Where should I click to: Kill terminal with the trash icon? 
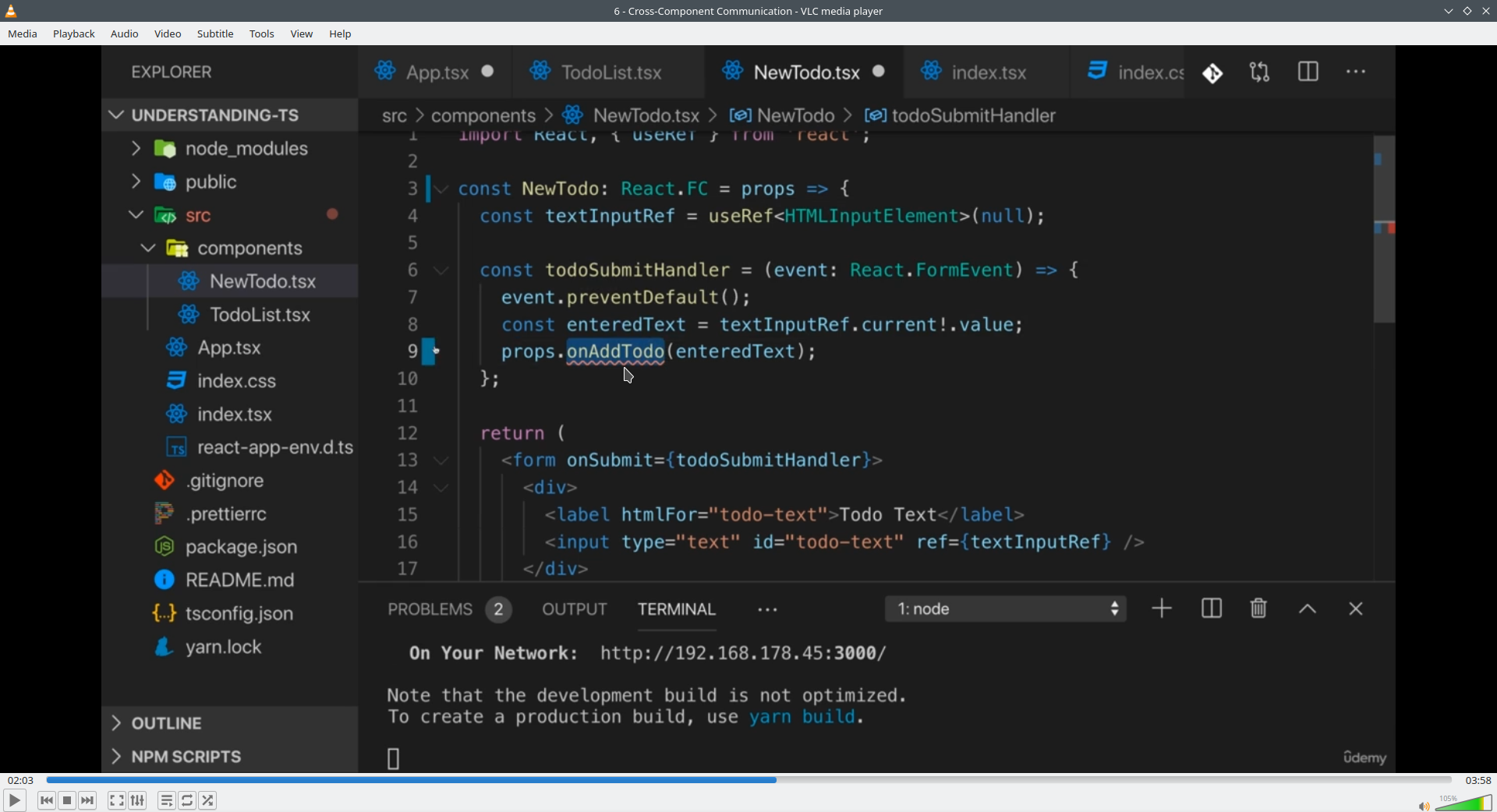point(1258,609)
